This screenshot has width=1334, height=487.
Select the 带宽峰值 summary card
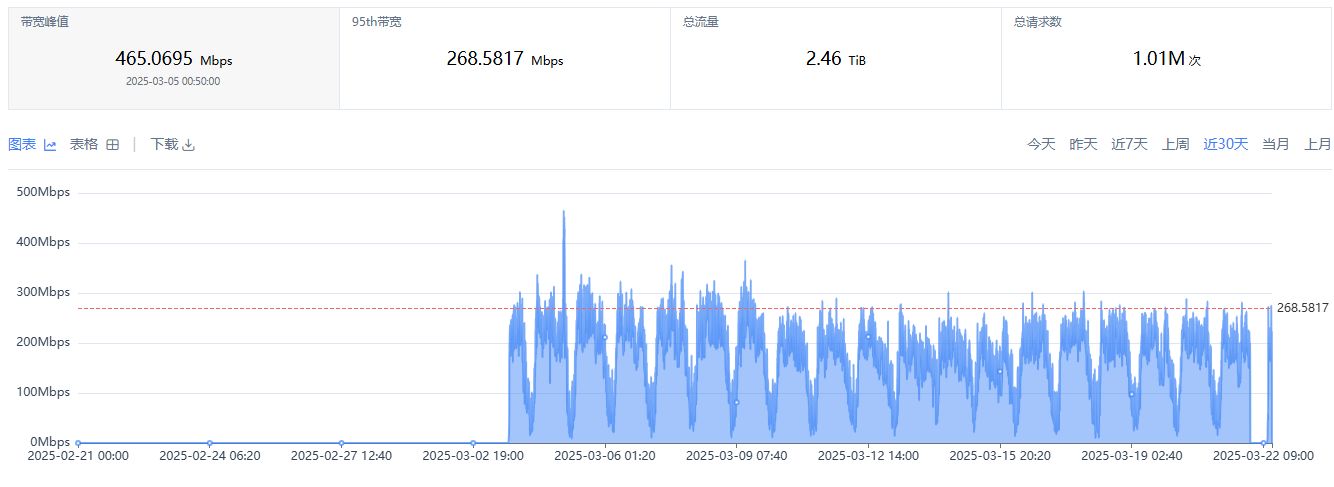point(174,58)
